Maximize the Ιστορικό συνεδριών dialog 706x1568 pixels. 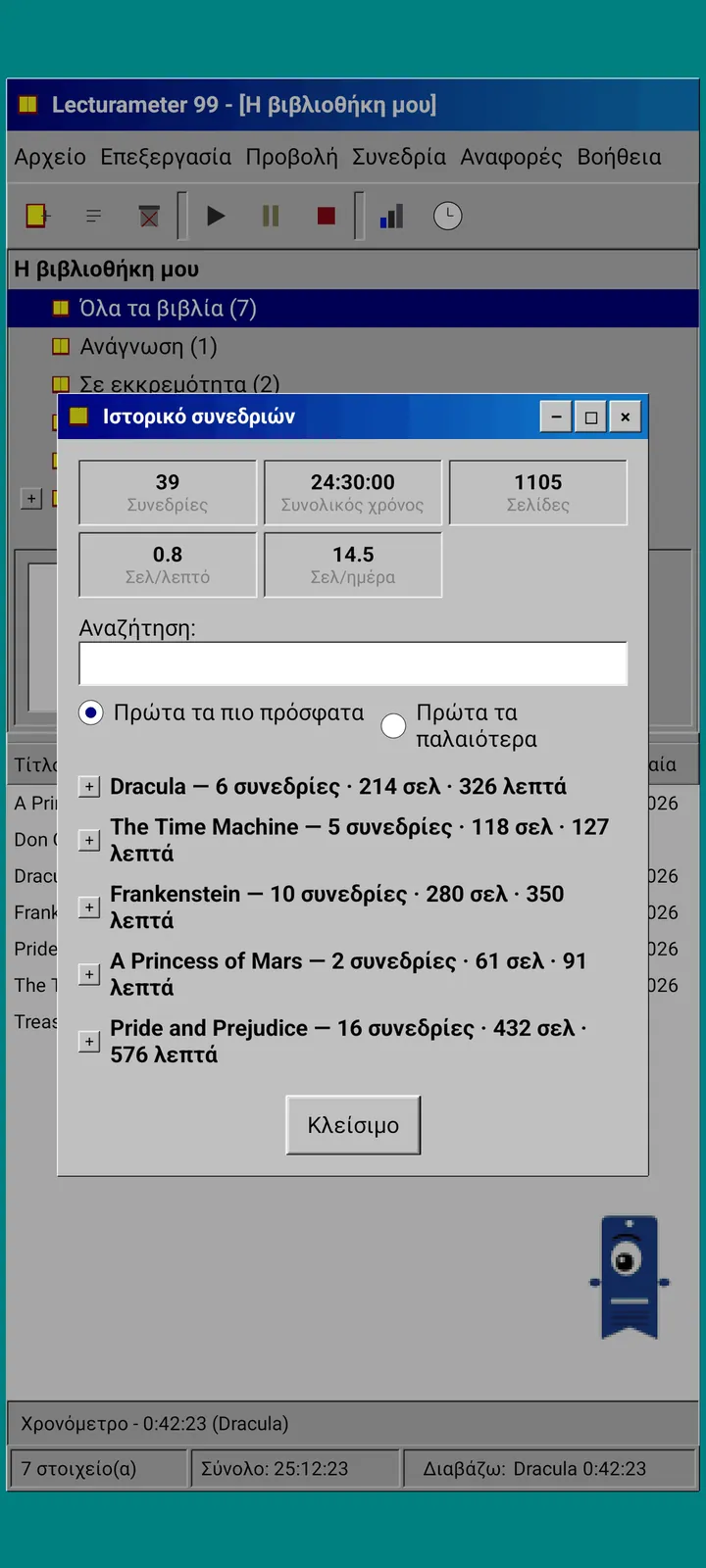click(590, 416)
